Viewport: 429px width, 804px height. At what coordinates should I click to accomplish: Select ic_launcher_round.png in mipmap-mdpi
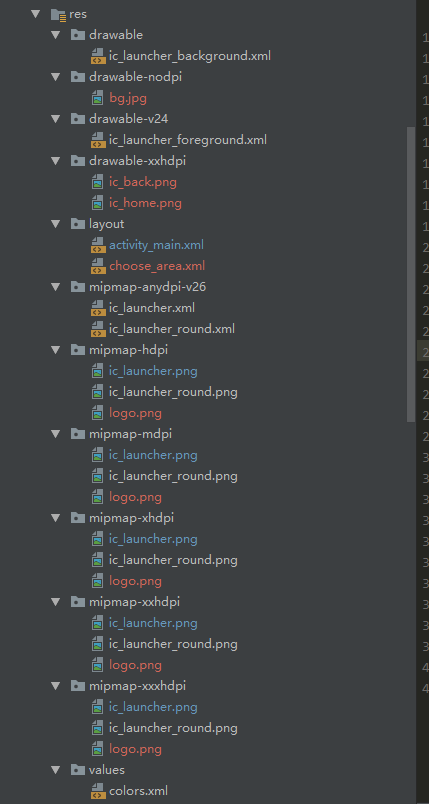(x=173, y=476)
